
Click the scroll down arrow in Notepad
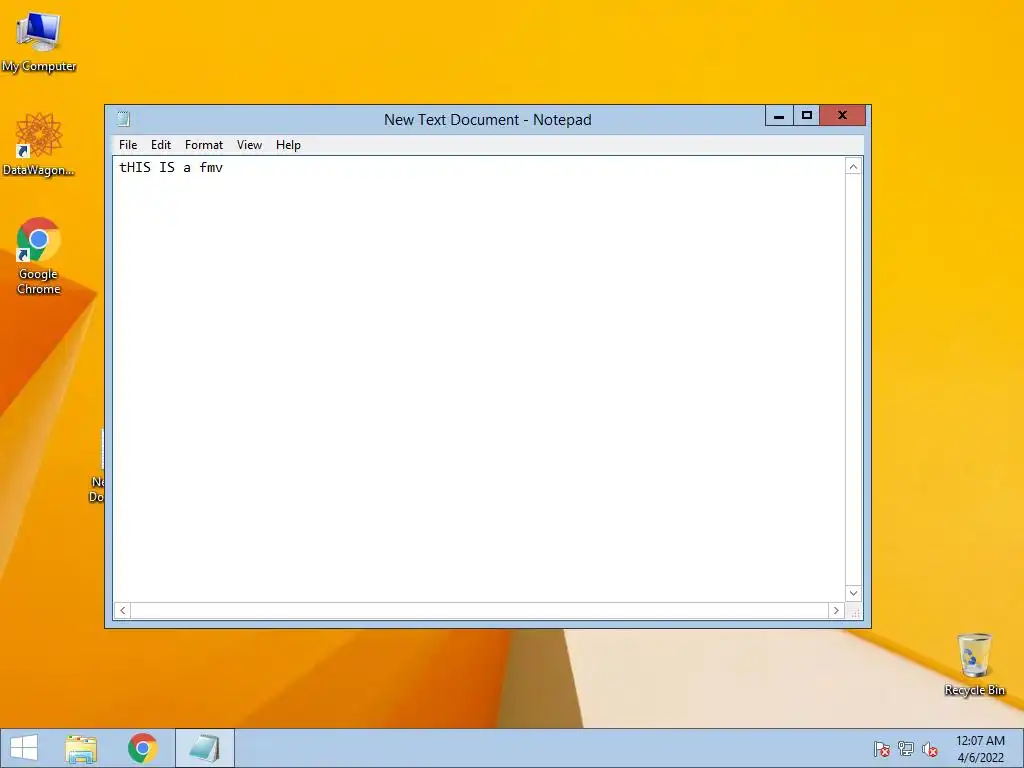[x=853, y=593]
